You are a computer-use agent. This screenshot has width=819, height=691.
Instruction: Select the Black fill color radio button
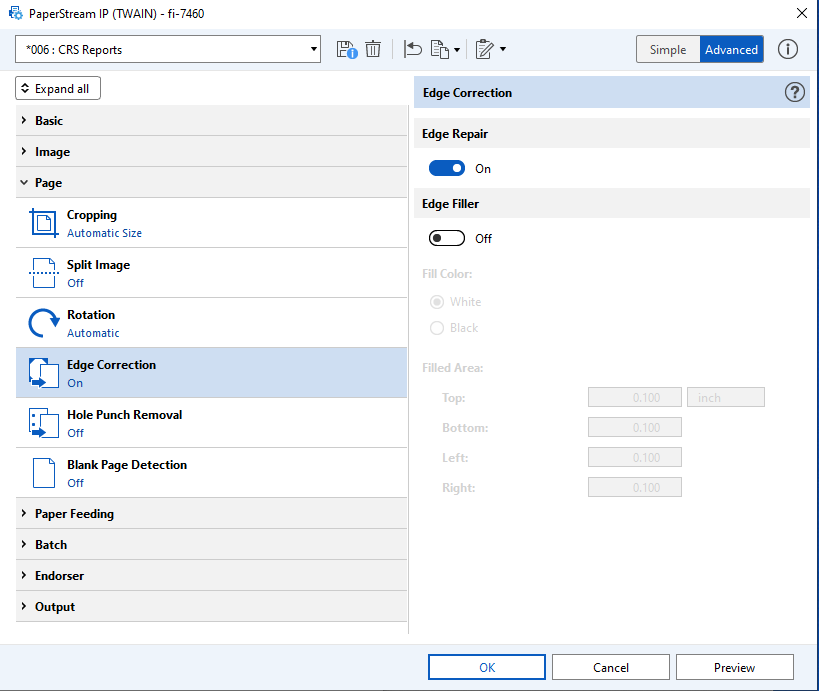point(437,328)
